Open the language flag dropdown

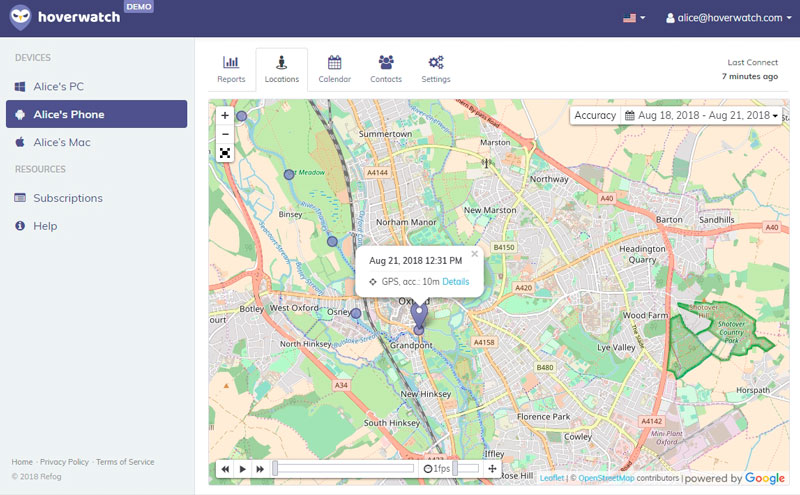634,18
